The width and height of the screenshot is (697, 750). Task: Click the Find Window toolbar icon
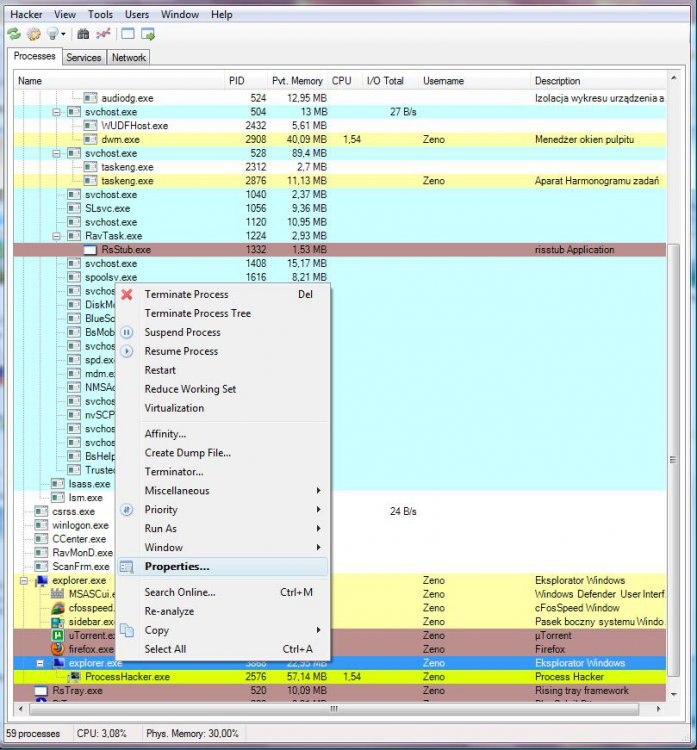point(128,34)
